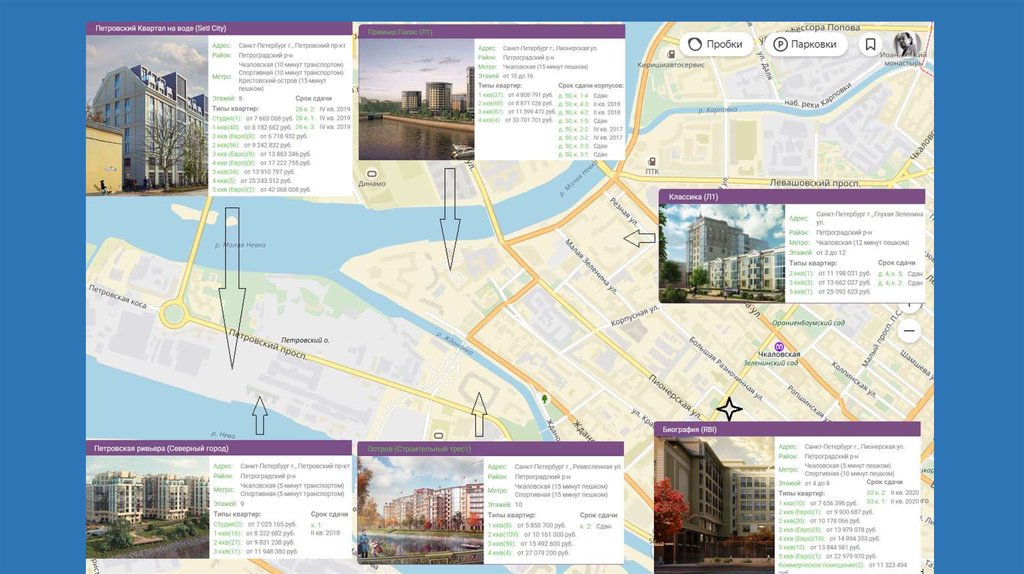Select Петровская коса map label
This screenshot has width=1024, height=574.
tap(118, 296)
